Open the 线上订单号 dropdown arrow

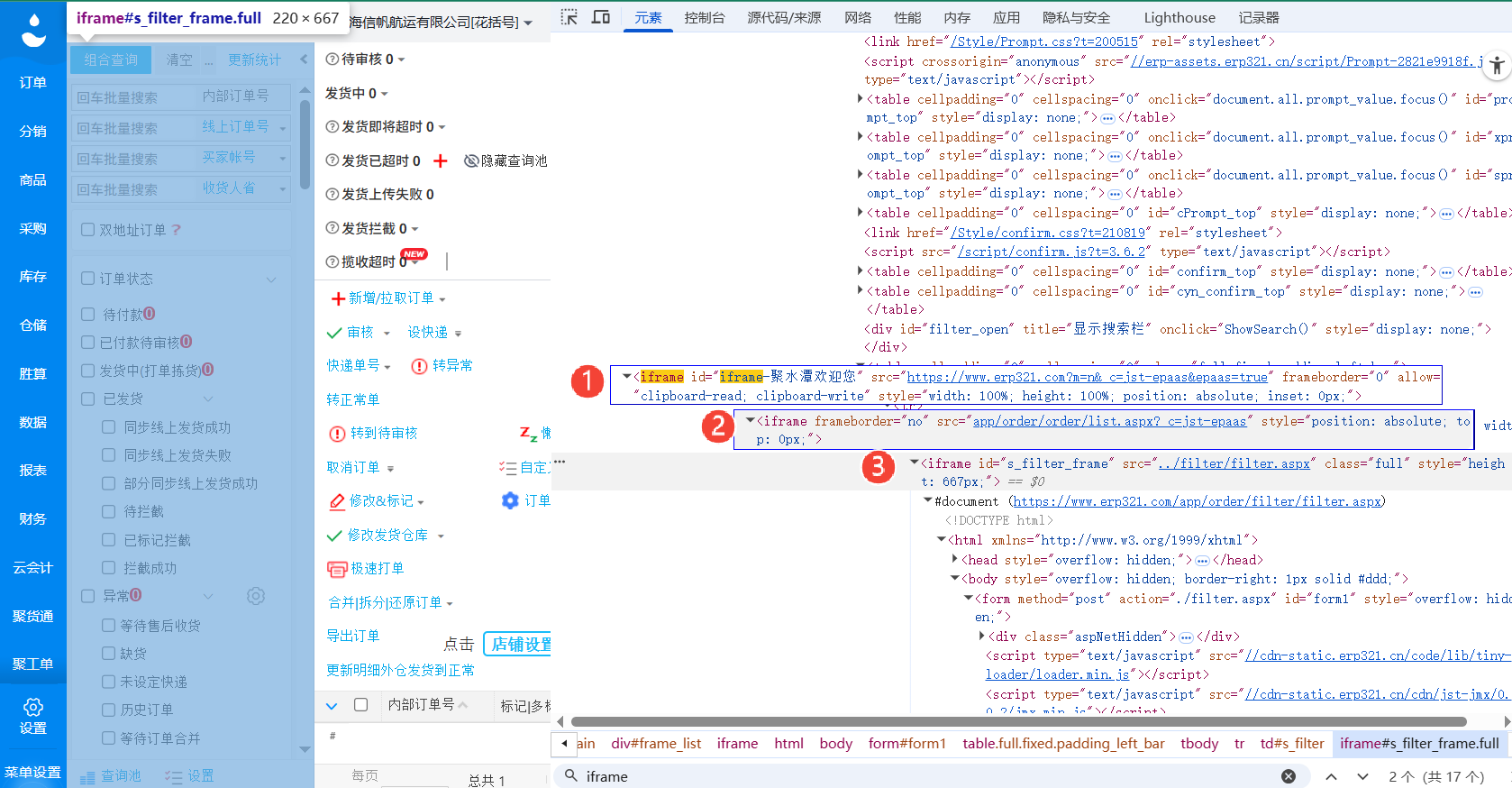pos(282,128)
